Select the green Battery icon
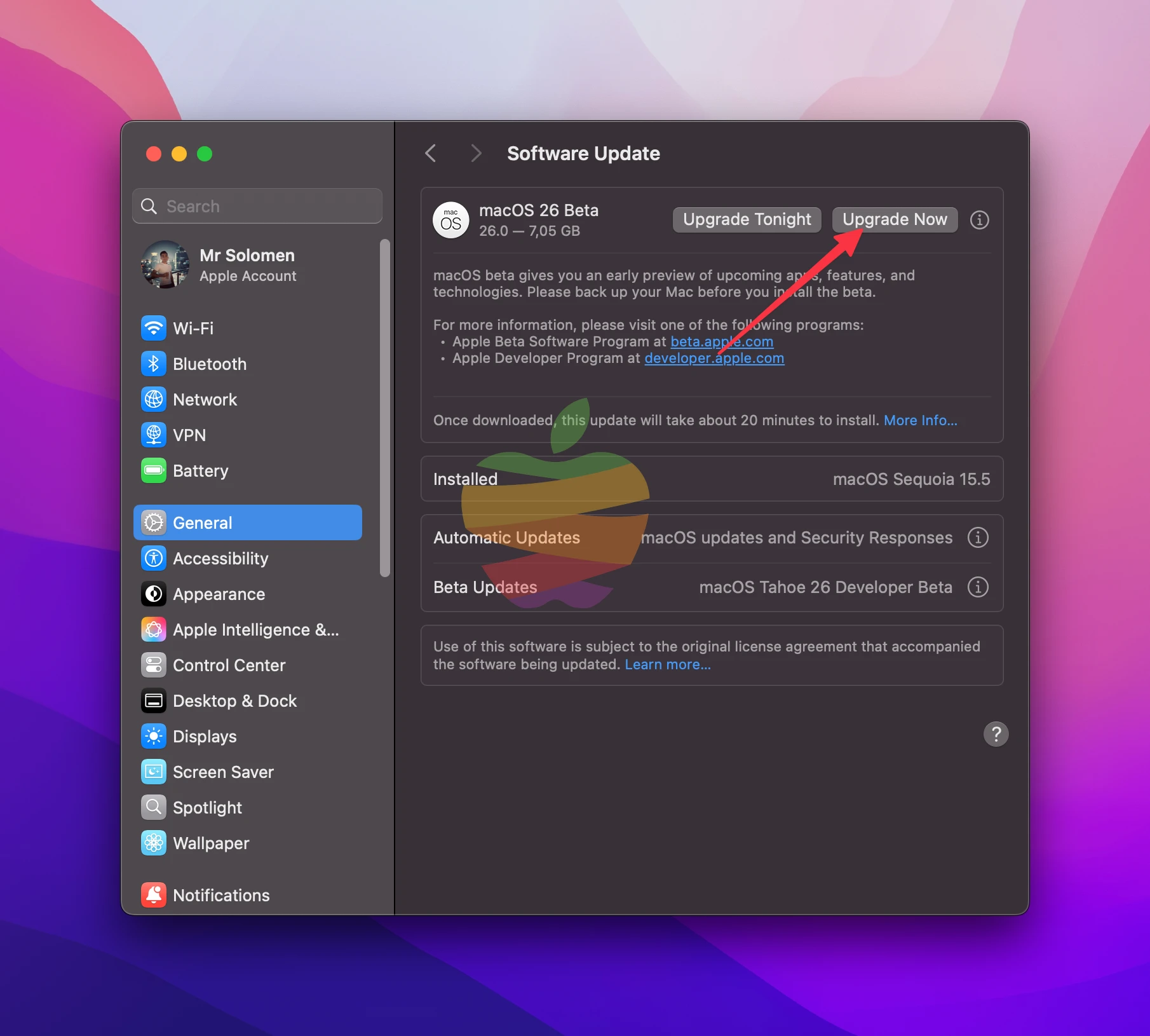1150x1036 pixels. (x=154, y=471)
